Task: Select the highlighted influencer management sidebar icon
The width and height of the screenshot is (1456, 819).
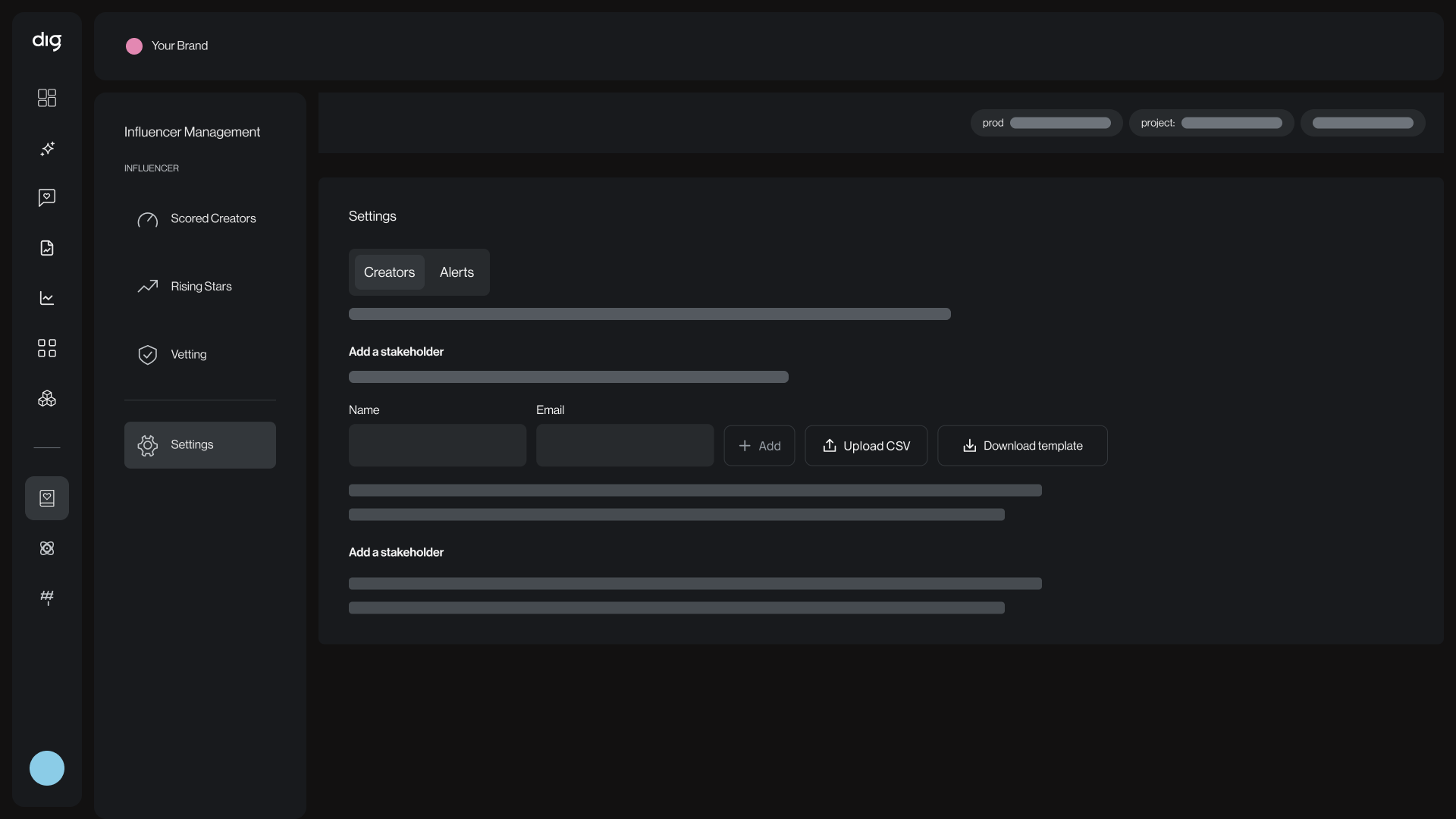Action: click(47, 498)
